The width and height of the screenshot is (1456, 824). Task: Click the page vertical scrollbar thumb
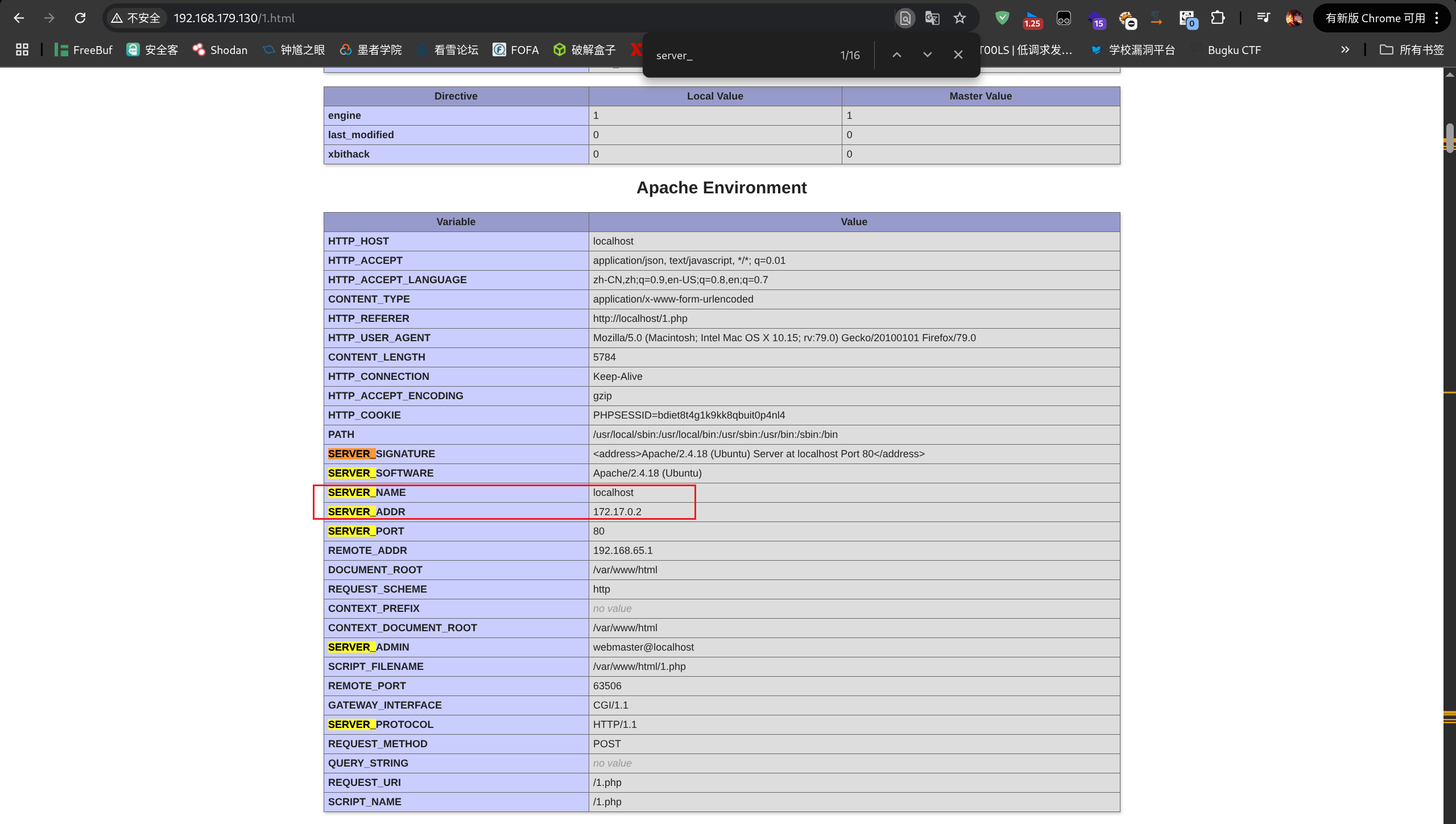coord(1450,138)
